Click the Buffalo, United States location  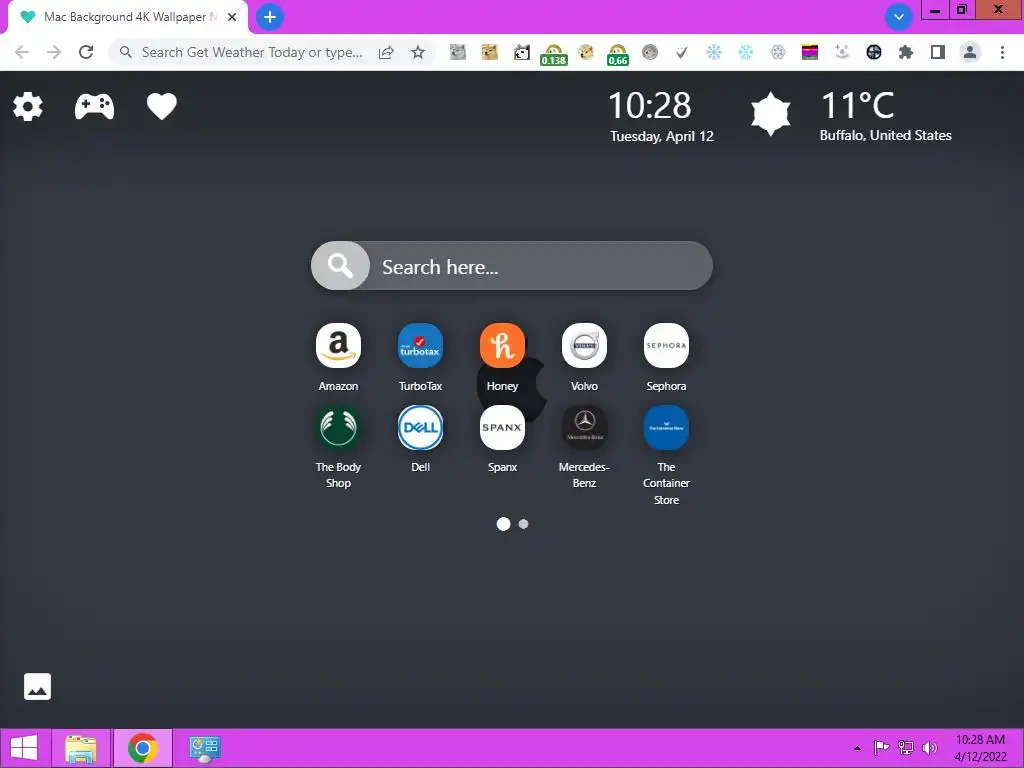pos(886,135)
